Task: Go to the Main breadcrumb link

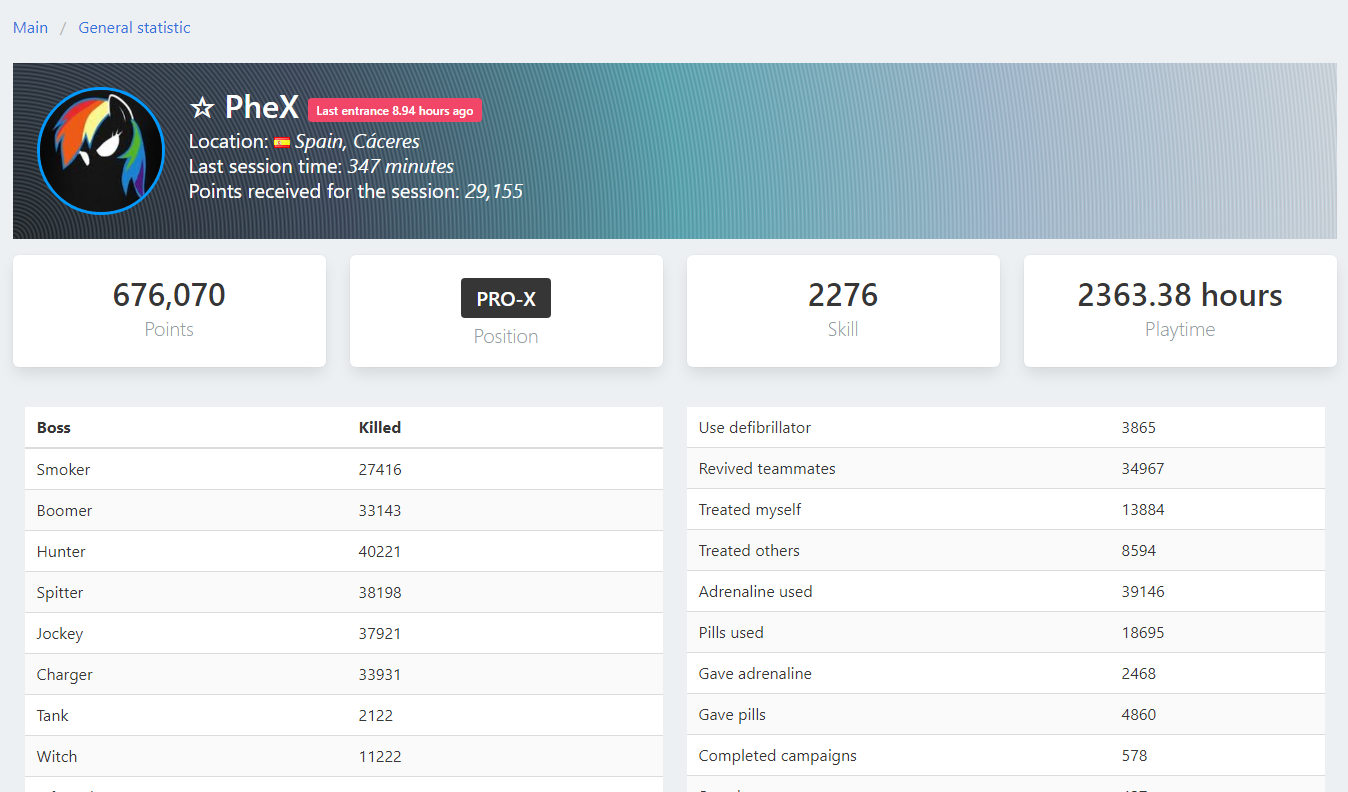Action: point(30,28)
